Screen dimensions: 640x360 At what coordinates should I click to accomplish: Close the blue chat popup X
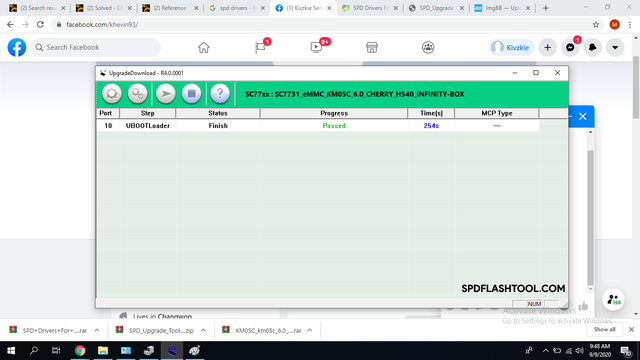[x=583, y=116]
